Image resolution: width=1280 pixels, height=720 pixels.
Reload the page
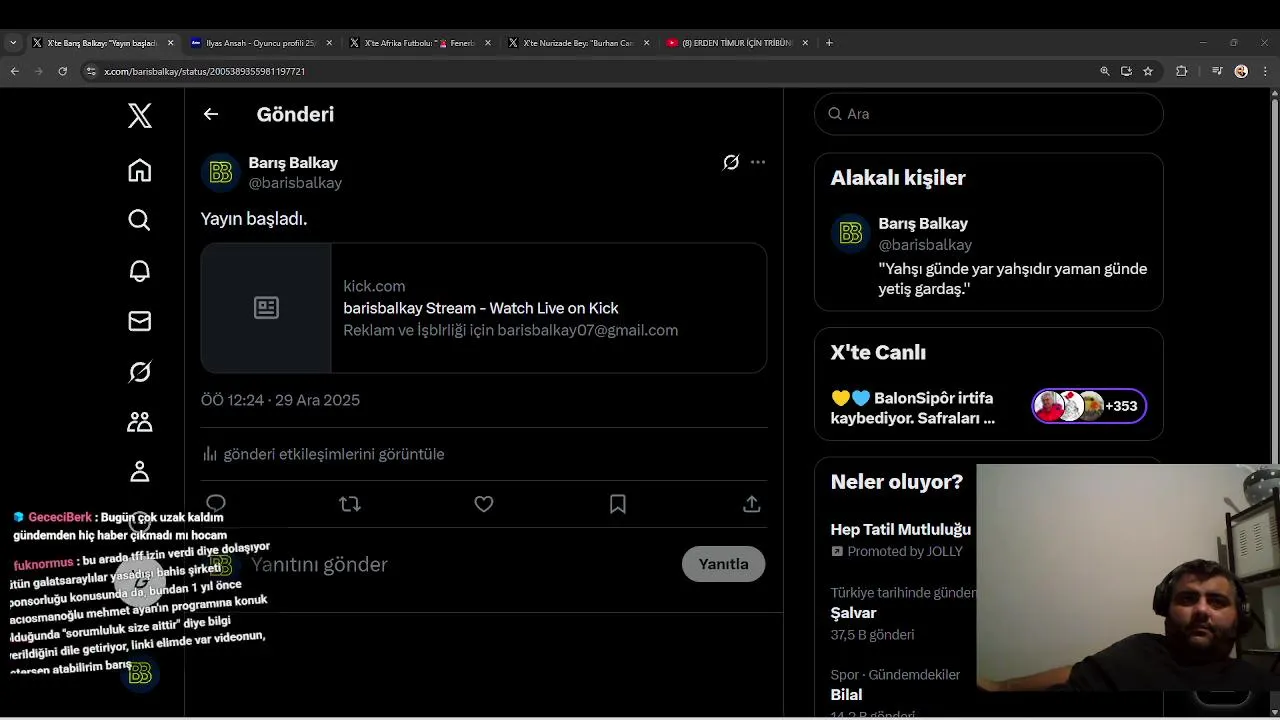62,71
